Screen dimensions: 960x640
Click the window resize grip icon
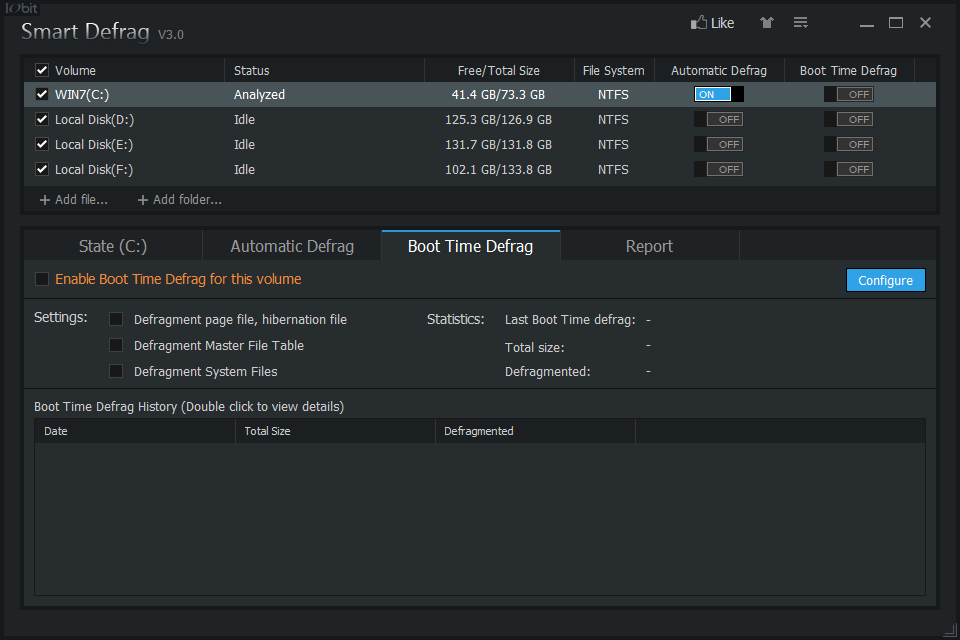tap(950, 629)
